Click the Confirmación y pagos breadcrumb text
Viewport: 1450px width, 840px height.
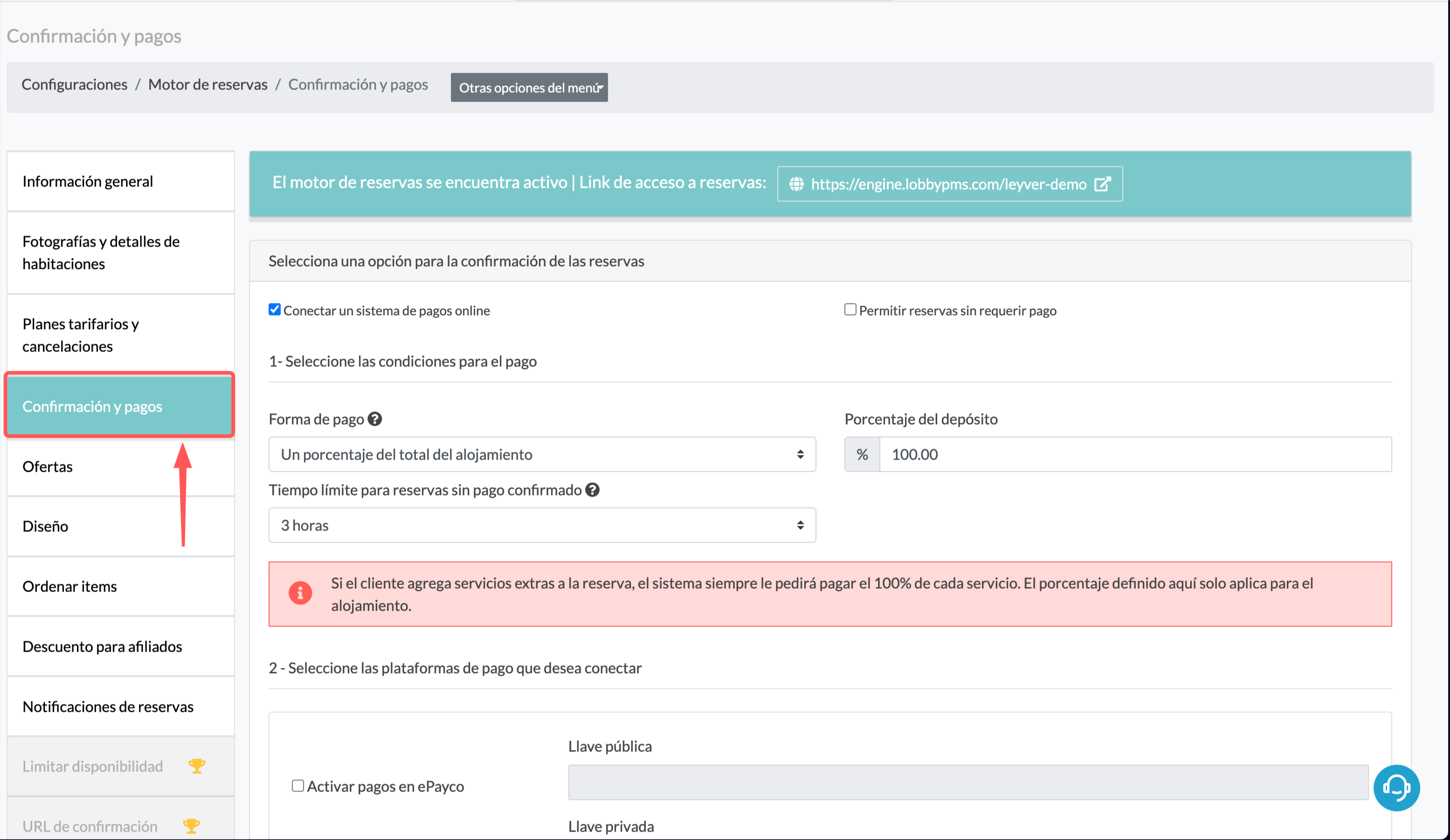pyautogui.click(x=358, y=84)
